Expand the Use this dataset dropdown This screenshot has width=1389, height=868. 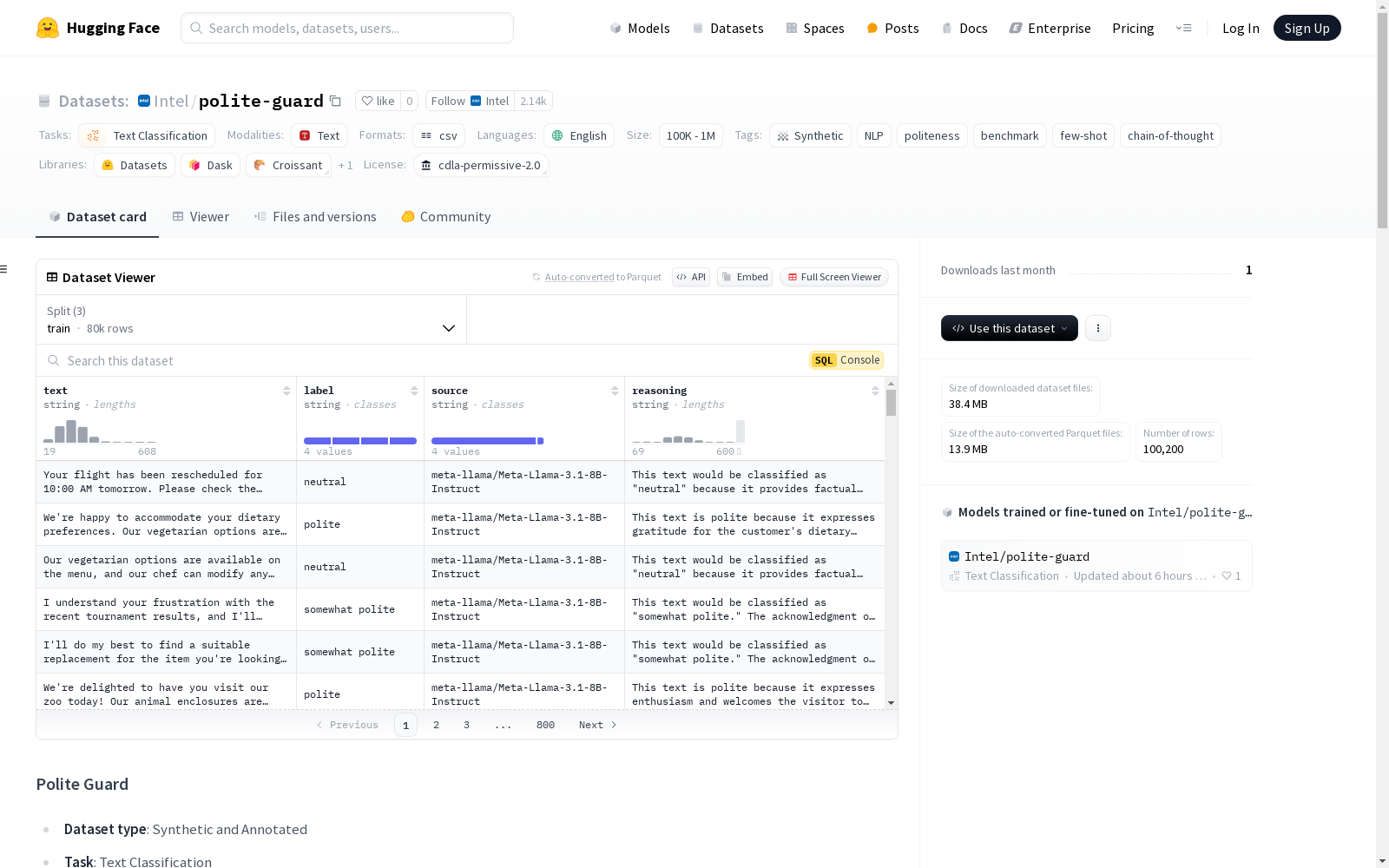tap(1010, 328)
